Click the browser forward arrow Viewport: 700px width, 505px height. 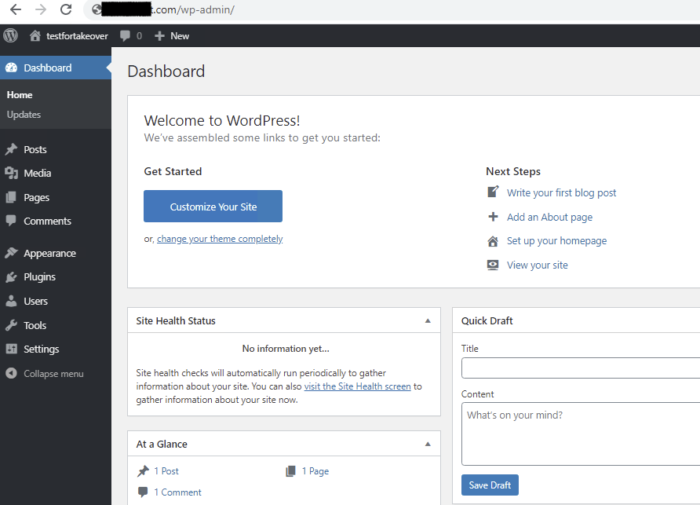coord(41,9)
